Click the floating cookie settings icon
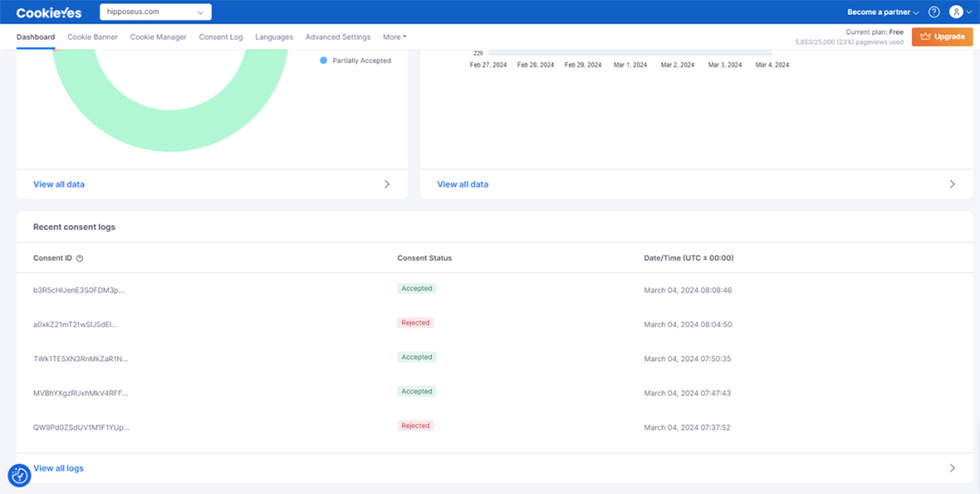Viewport: 980px width, 494px height. click(x=19, y=476)
